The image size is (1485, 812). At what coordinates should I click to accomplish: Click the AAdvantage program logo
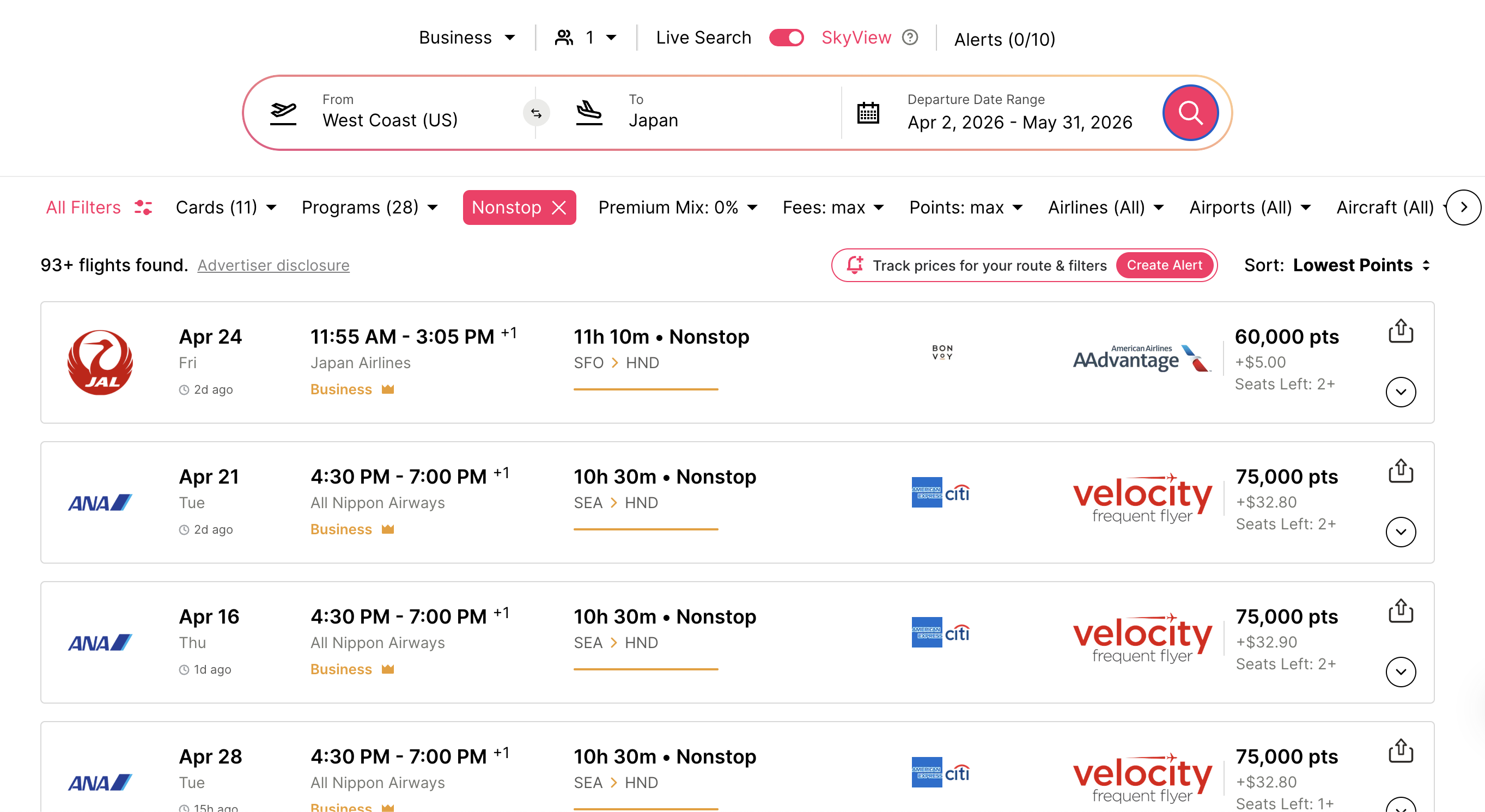pos(1141,358)
